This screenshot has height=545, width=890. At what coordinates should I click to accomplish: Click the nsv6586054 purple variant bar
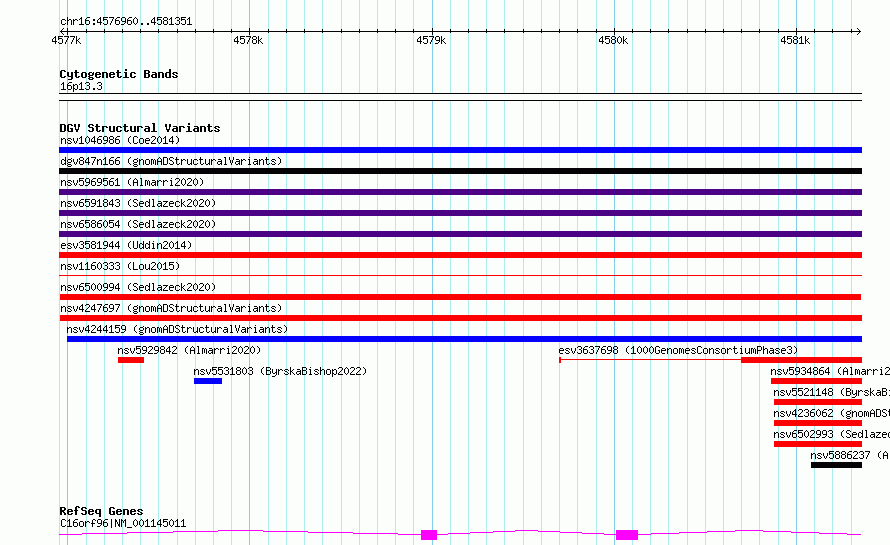pyautogui.click(x=460, y=234)
